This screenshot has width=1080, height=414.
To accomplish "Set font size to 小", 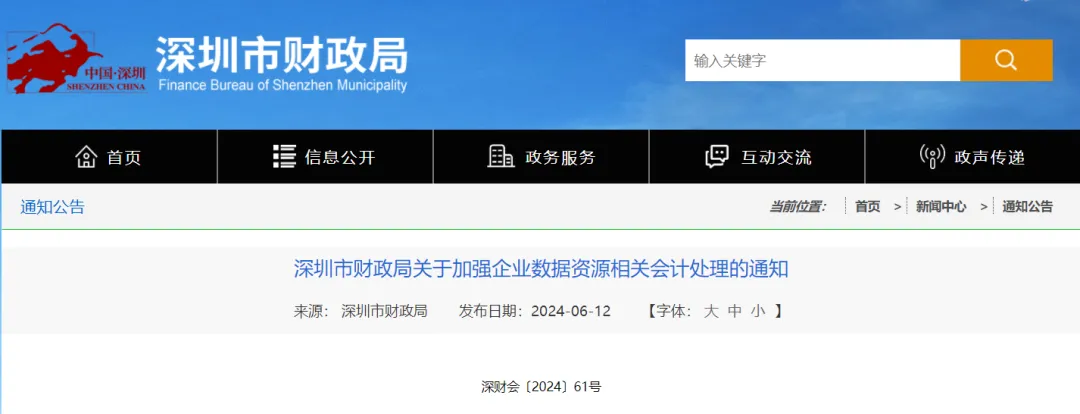I will coord(758,311).
